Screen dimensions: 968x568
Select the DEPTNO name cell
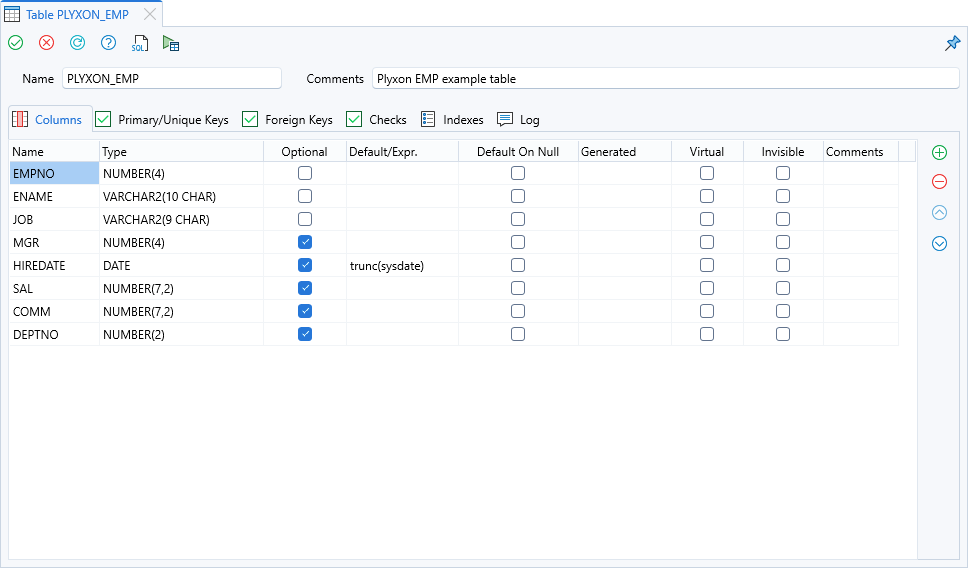pyautogui.click(x=54, y=334)
